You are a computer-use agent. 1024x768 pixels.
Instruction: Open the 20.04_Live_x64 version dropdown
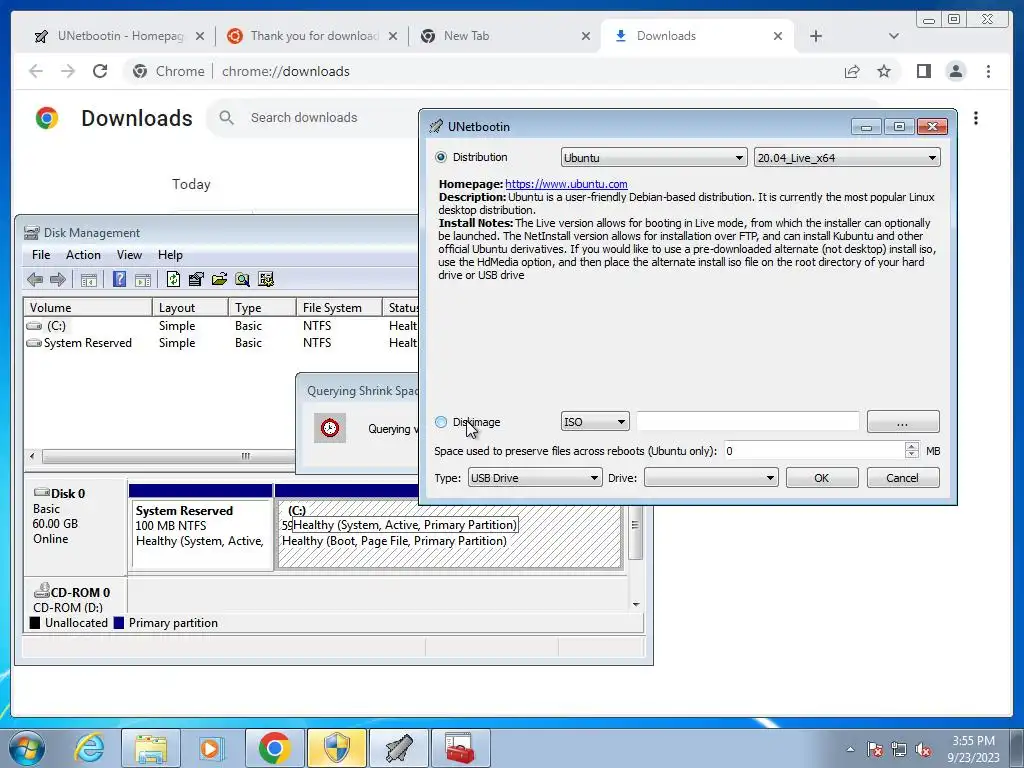pyautogui.click(x=847, y=157)
